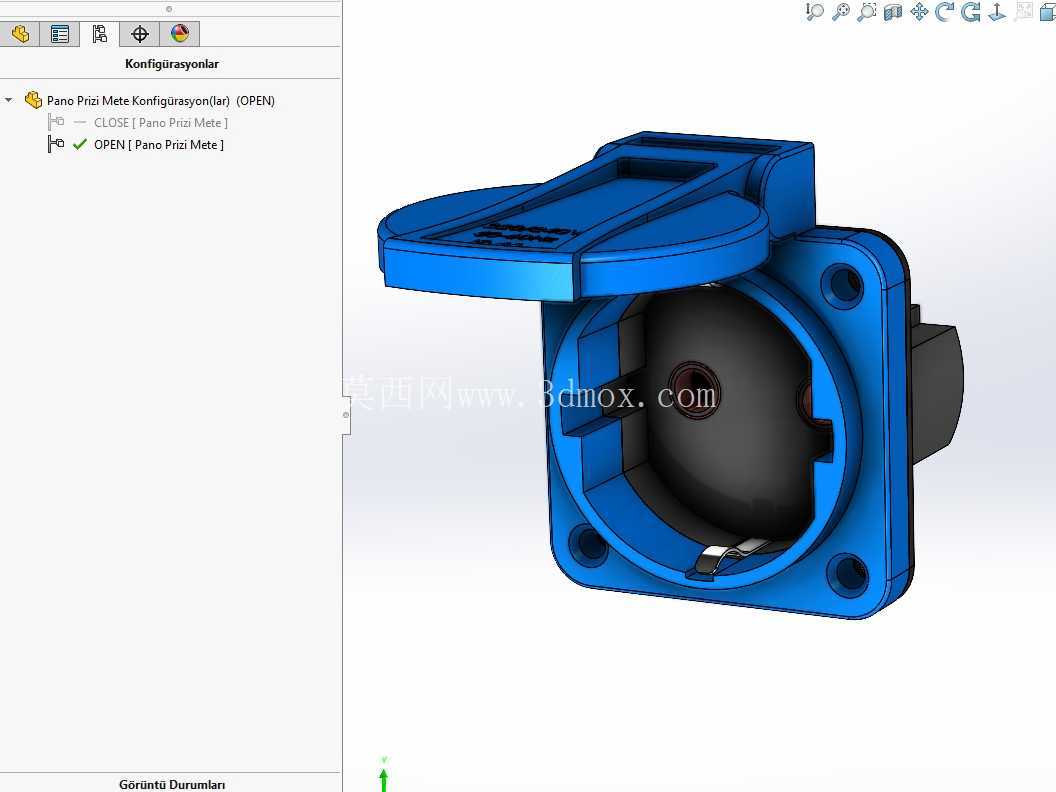The height and width of the screenshot is (792, 1056).
Task: Select the Pano Prizi Mete Konfigürasyon(lar) root
Action: 161,100
